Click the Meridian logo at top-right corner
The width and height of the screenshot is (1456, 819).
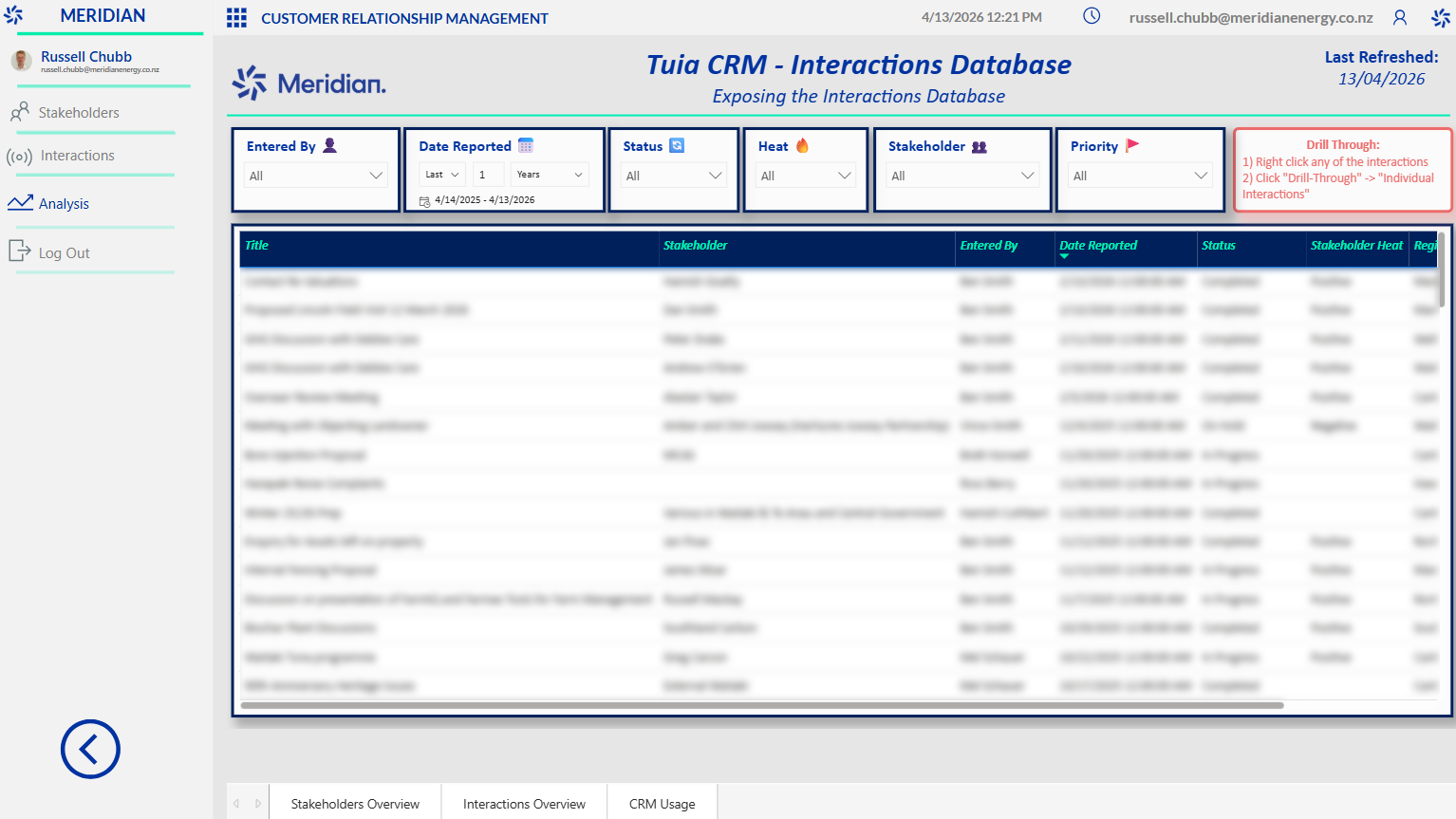[x=1441, y=17]
